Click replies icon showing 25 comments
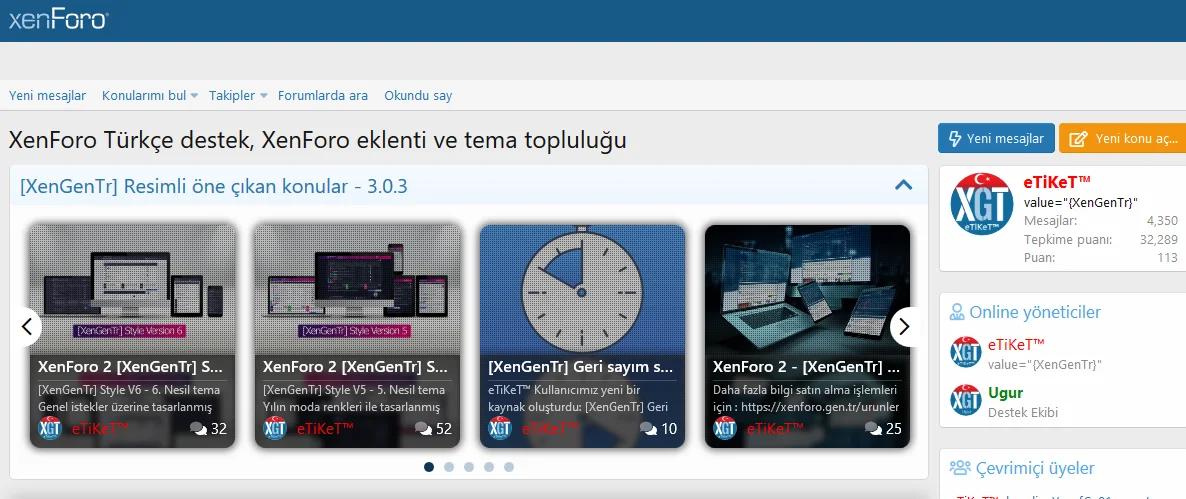This screenshot has height=499, width=1186. pyautogui.click(x=873, y=429)
